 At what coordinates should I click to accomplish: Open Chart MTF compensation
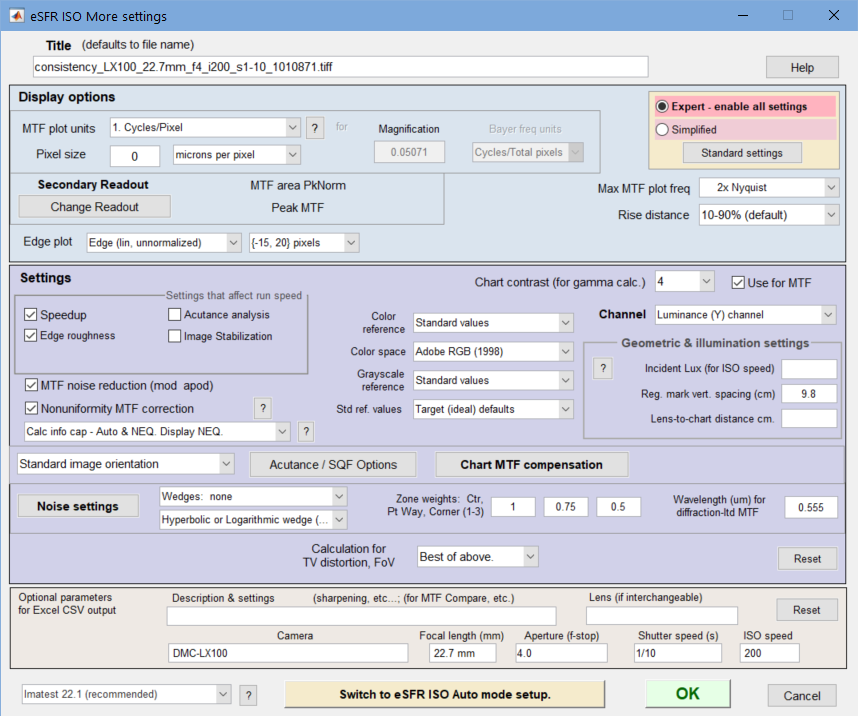point(531,465)
